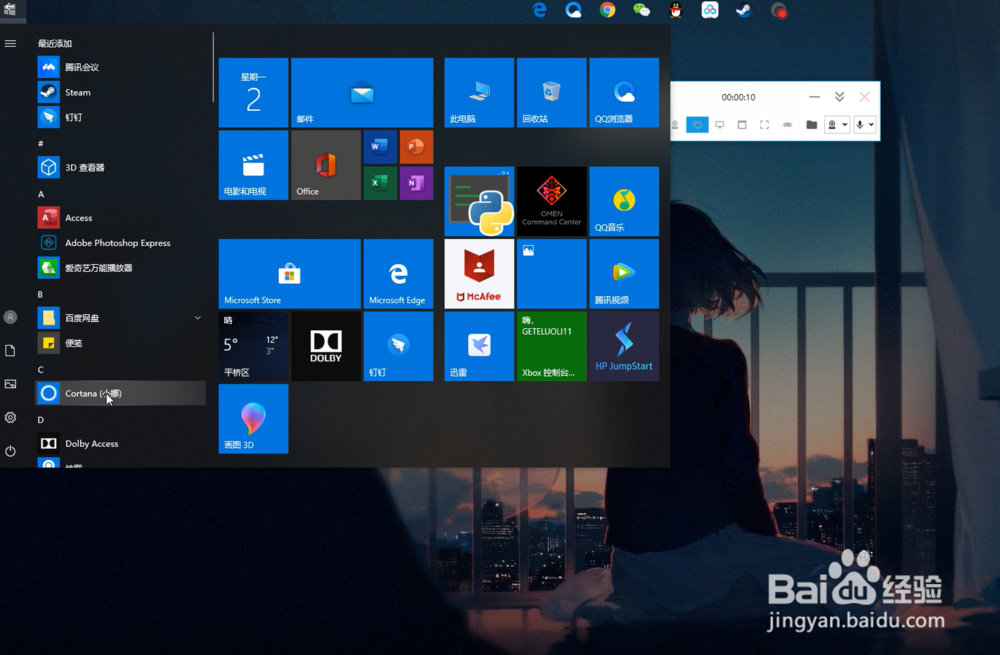This screenshot has height=655, width=1000.
Task: Open the 此电脑 tile
Action: pos(479,92)
